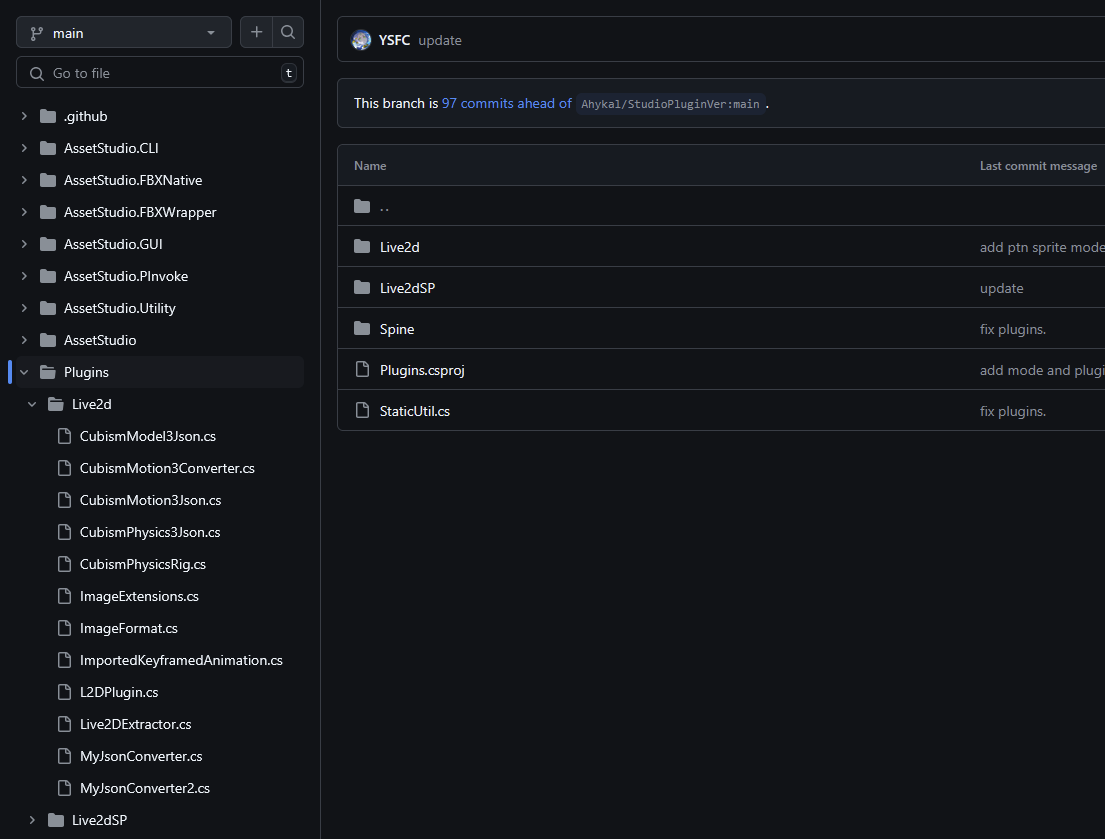This screenshot has height=839, width=1105.
Task: Click the YSFC user avatar
Action: [362, 40]
